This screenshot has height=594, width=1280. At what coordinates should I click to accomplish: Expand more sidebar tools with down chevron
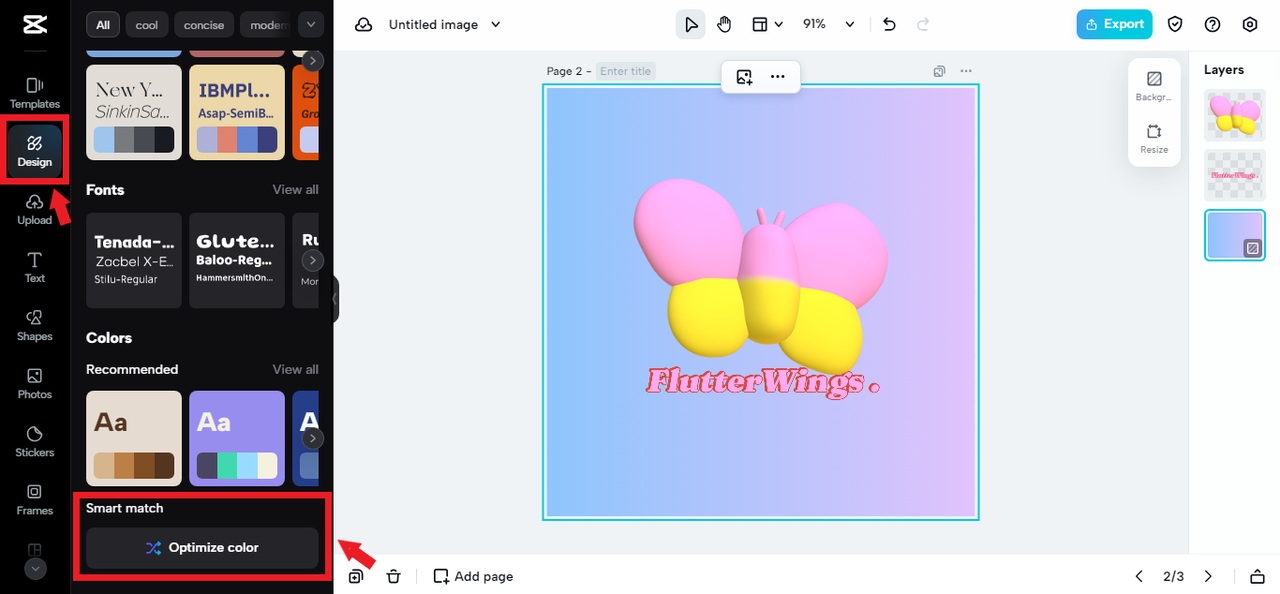[x=35, y=568]
